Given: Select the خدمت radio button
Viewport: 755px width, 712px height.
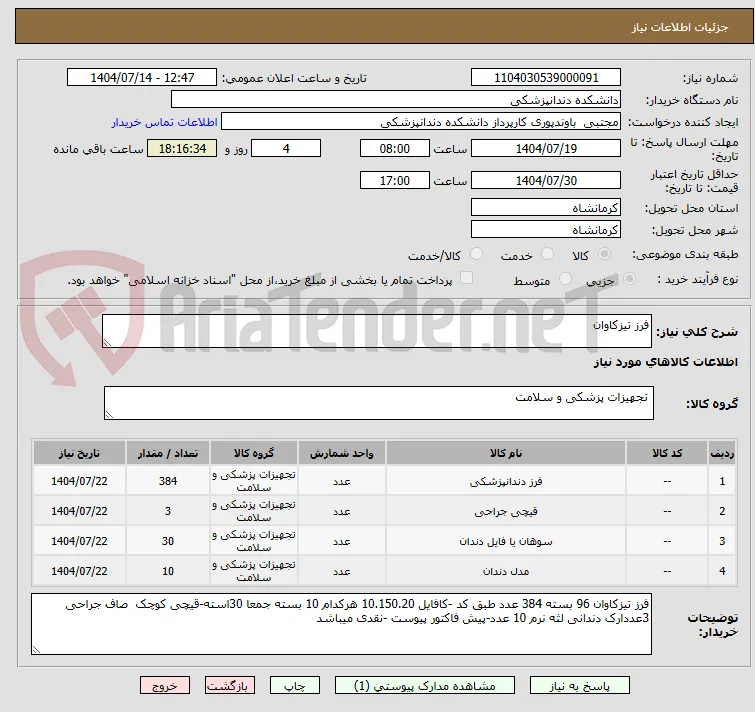Looking at the screenshot, I should tap(547, 254).
